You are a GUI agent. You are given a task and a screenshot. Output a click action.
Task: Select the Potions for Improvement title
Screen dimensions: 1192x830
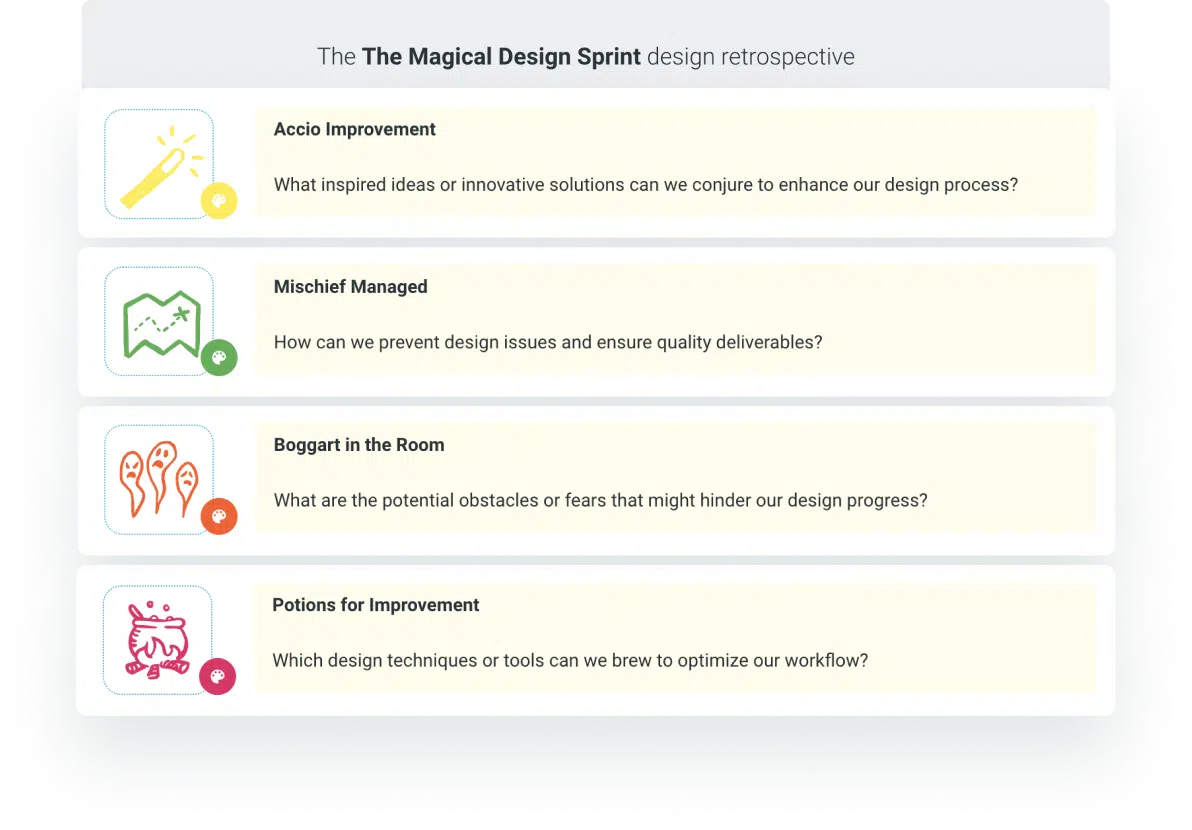coord(376,605)
